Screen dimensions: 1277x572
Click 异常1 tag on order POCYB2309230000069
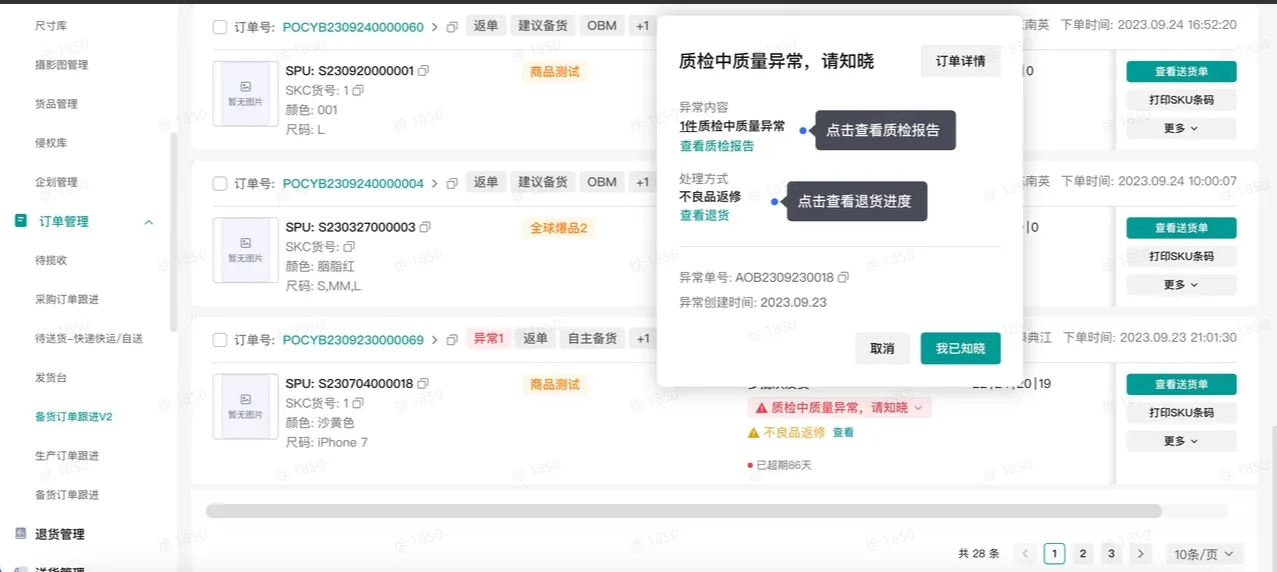tap(488, 339)
